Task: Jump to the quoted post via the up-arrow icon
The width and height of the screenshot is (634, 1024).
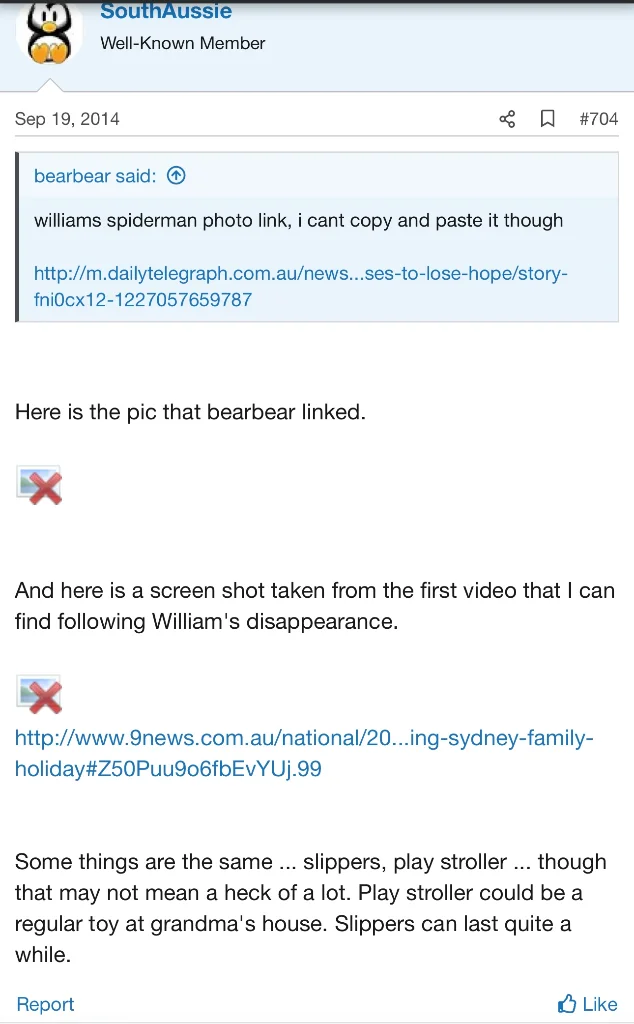Action: pyautogui.click(x=176, y=176)
